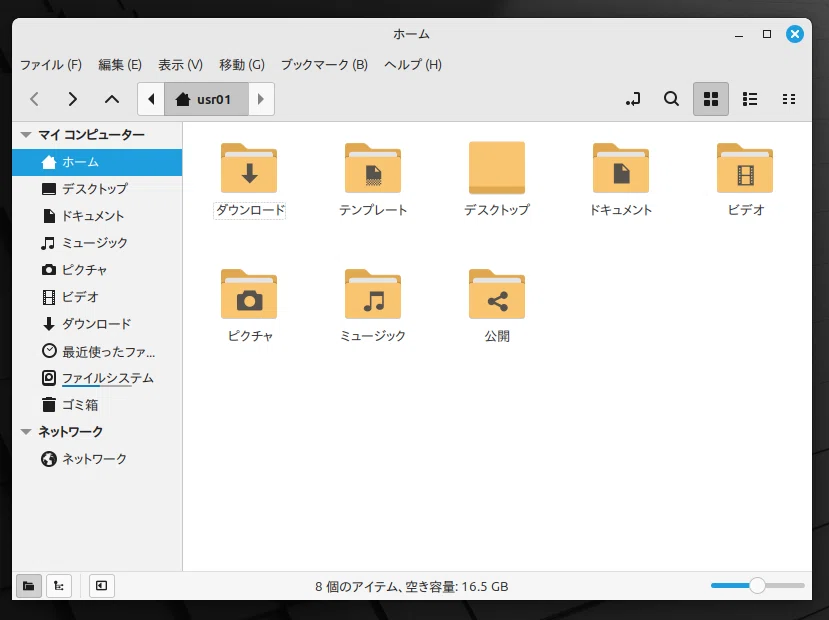Click the status bar item count text
829x620 pixels.
pos(412,587)
